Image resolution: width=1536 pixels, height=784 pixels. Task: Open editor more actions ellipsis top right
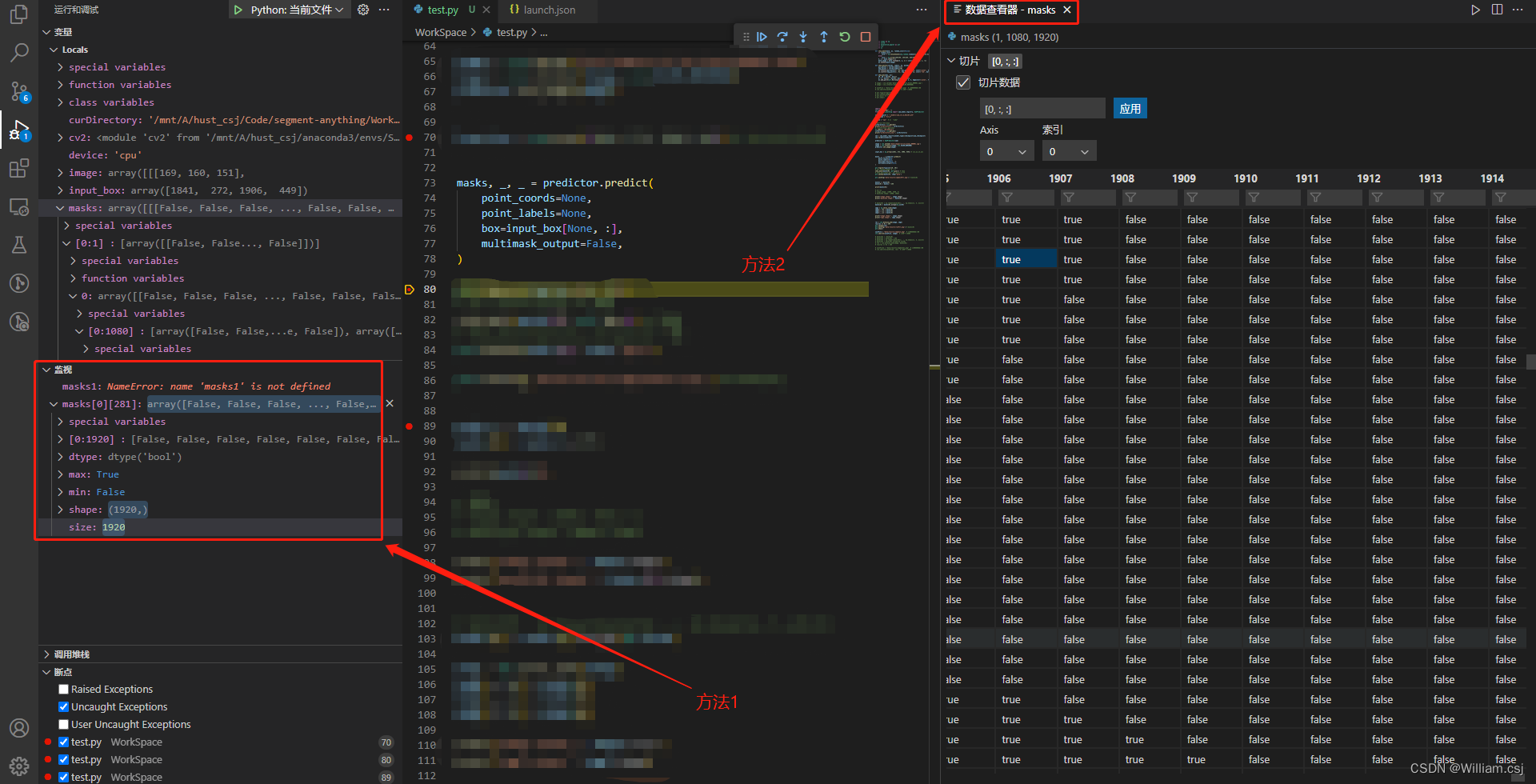(x=1518, y=10)
